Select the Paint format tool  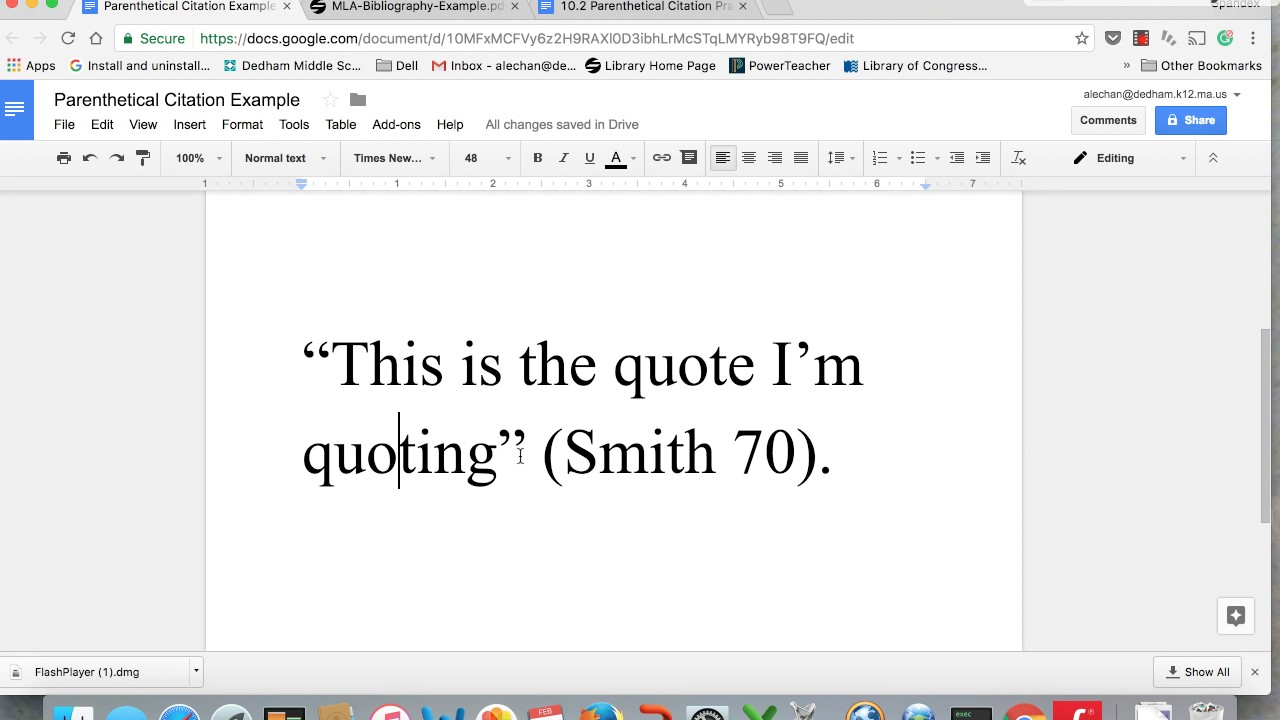tap(143, 158)
